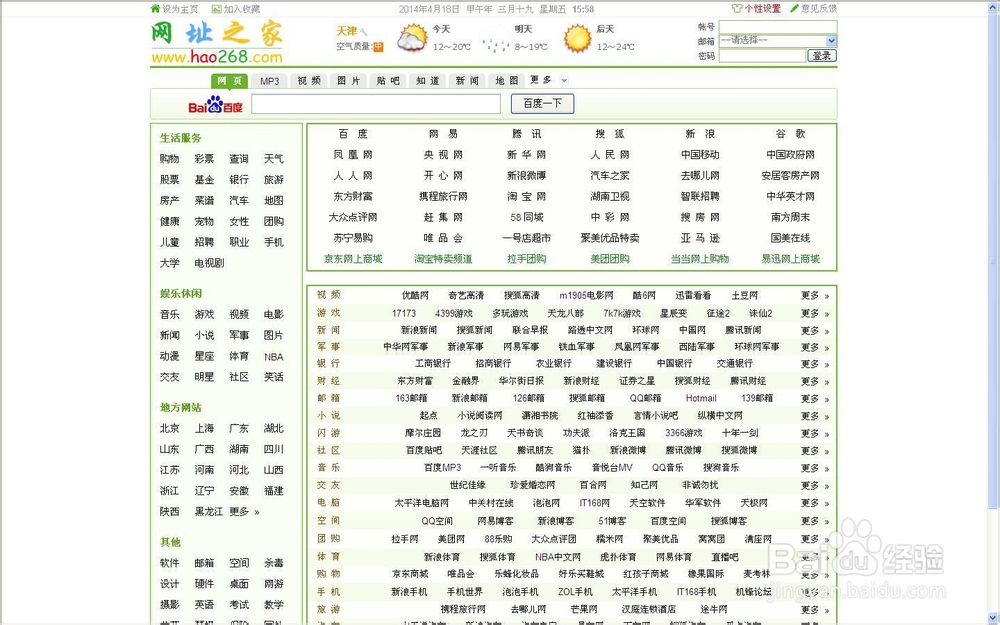Click 购物 under 生活服务
This screenshot has height=625, width=1000.
coord(170,159)
